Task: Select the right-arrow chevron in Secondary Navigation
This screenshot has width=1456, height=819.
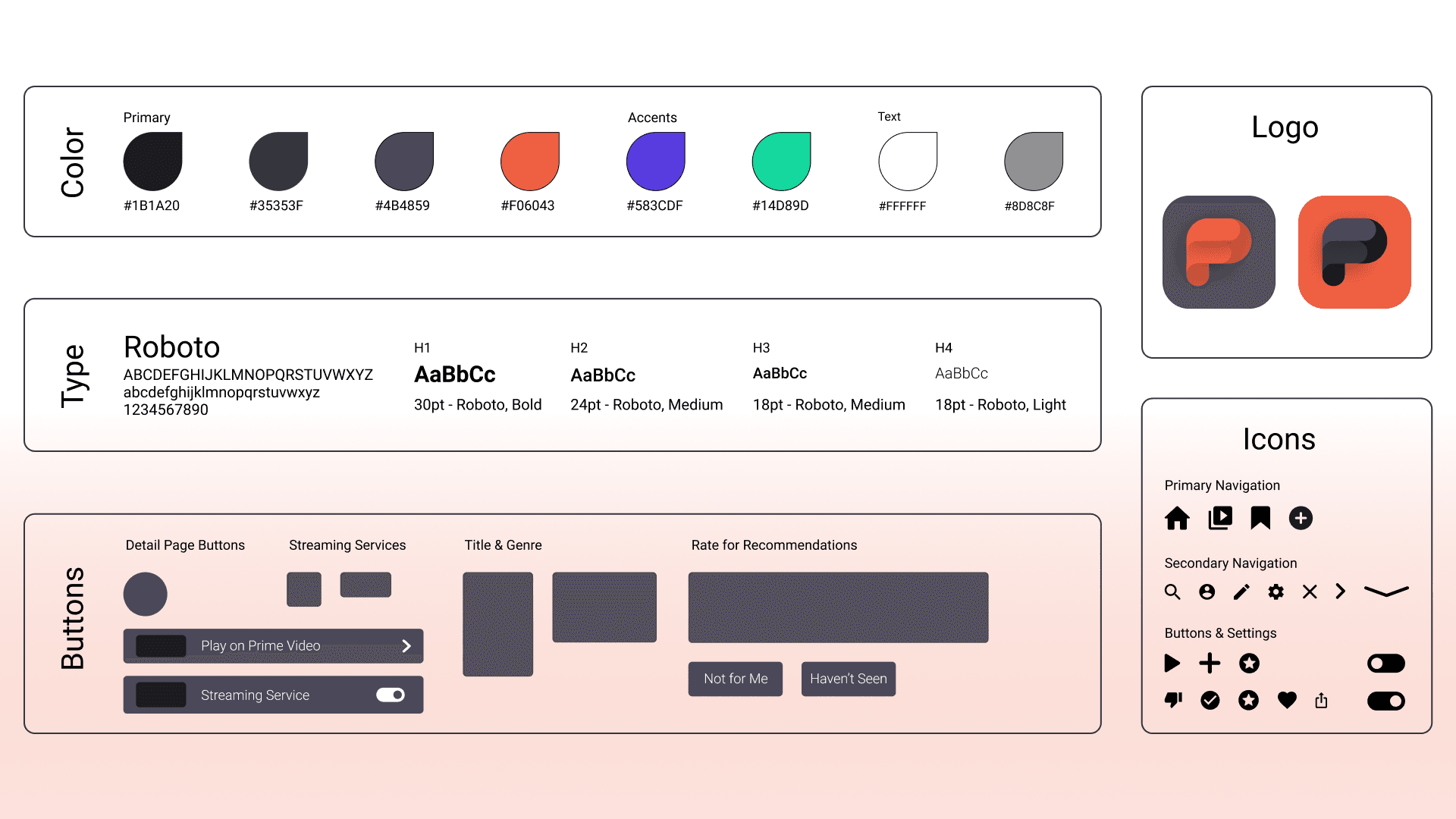Action: pyautogui.click(x=1341, y=592)
